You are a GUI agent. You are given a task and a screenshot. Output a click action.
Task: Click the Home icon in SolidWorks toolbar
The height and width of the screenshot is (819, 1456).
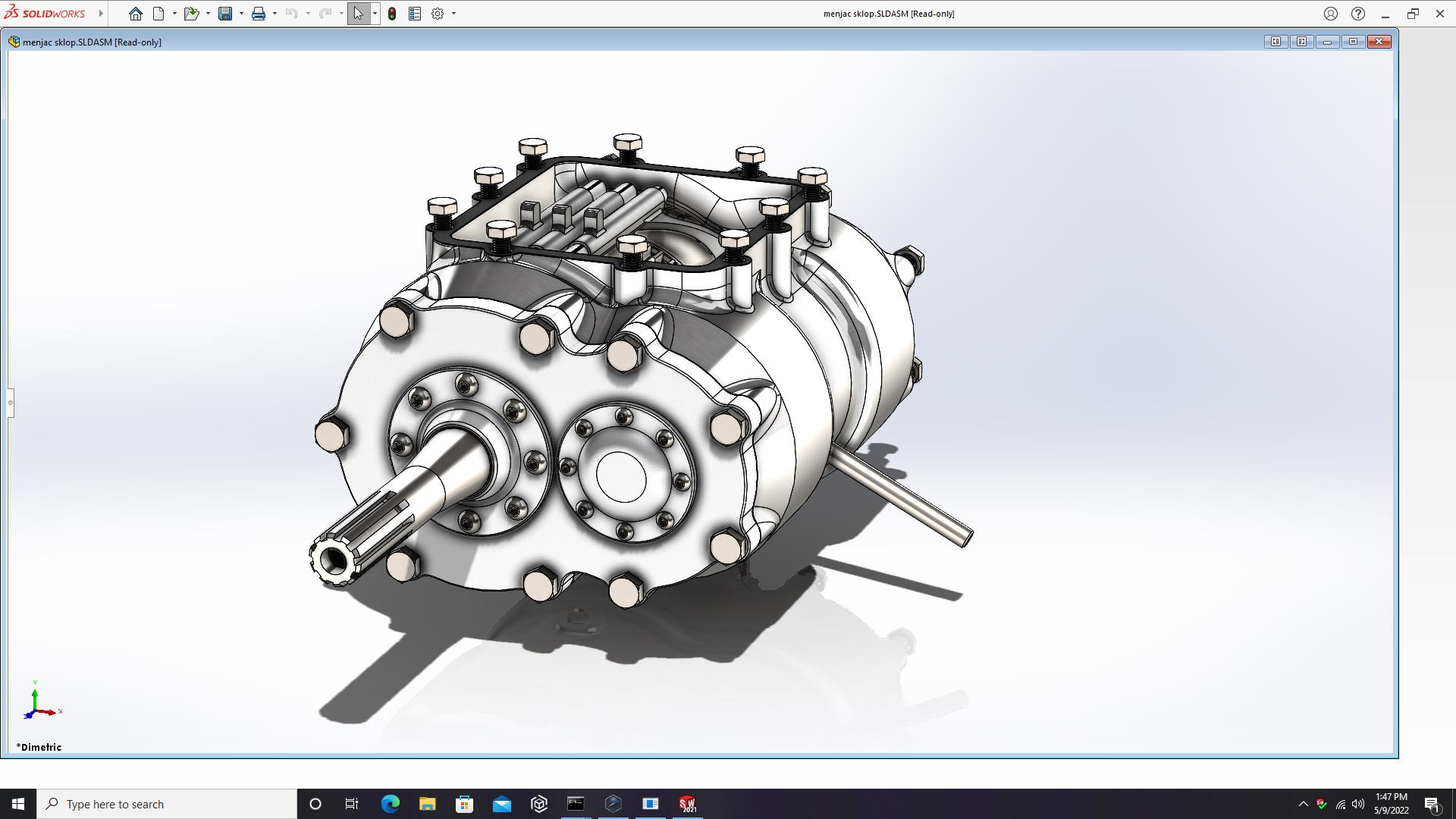[x=135, y=14]
